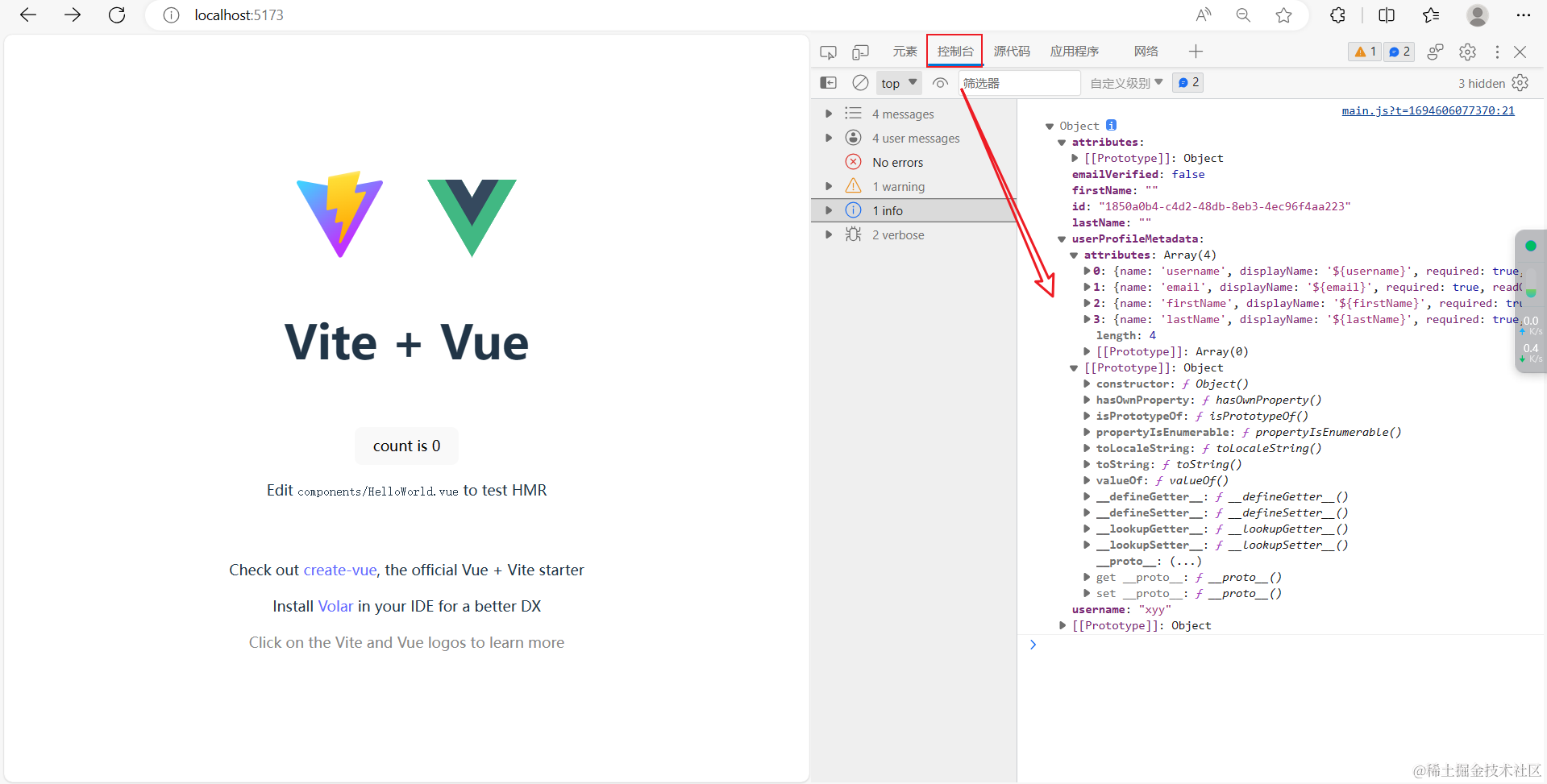Open the customize DevTools three-dot menu

point(1496,52)
